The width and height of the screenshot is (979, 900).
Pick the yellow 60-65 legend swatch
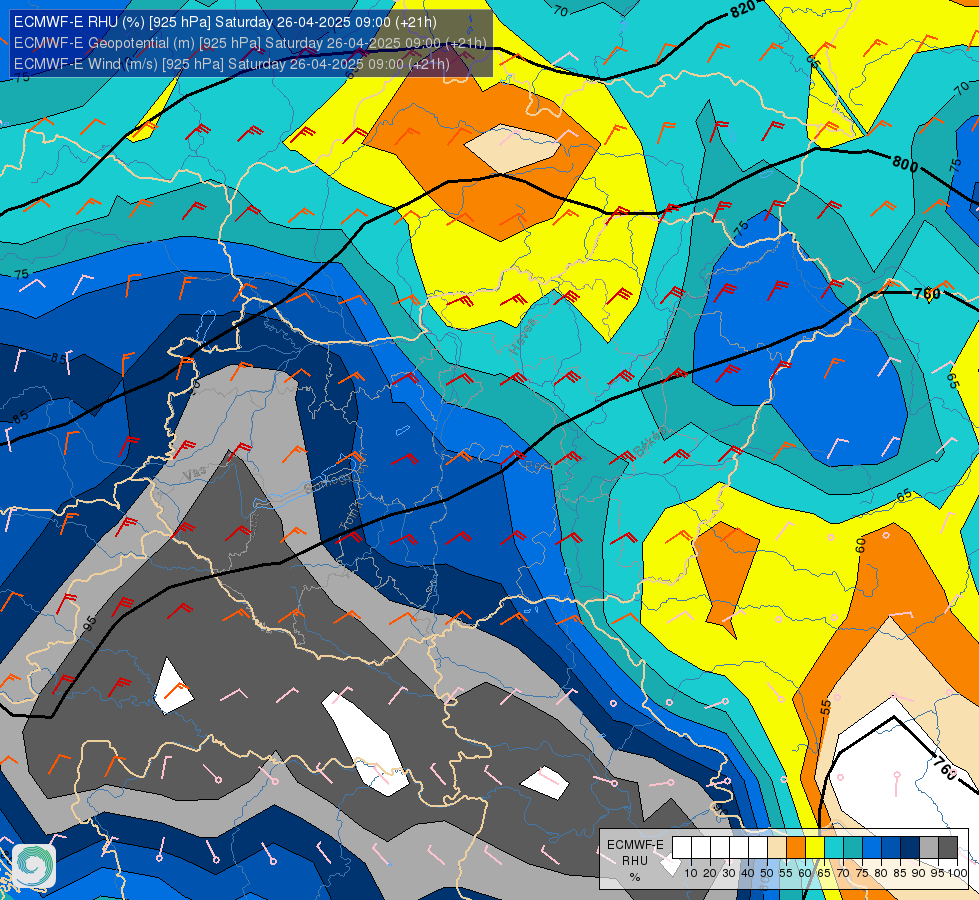point(815,847)
